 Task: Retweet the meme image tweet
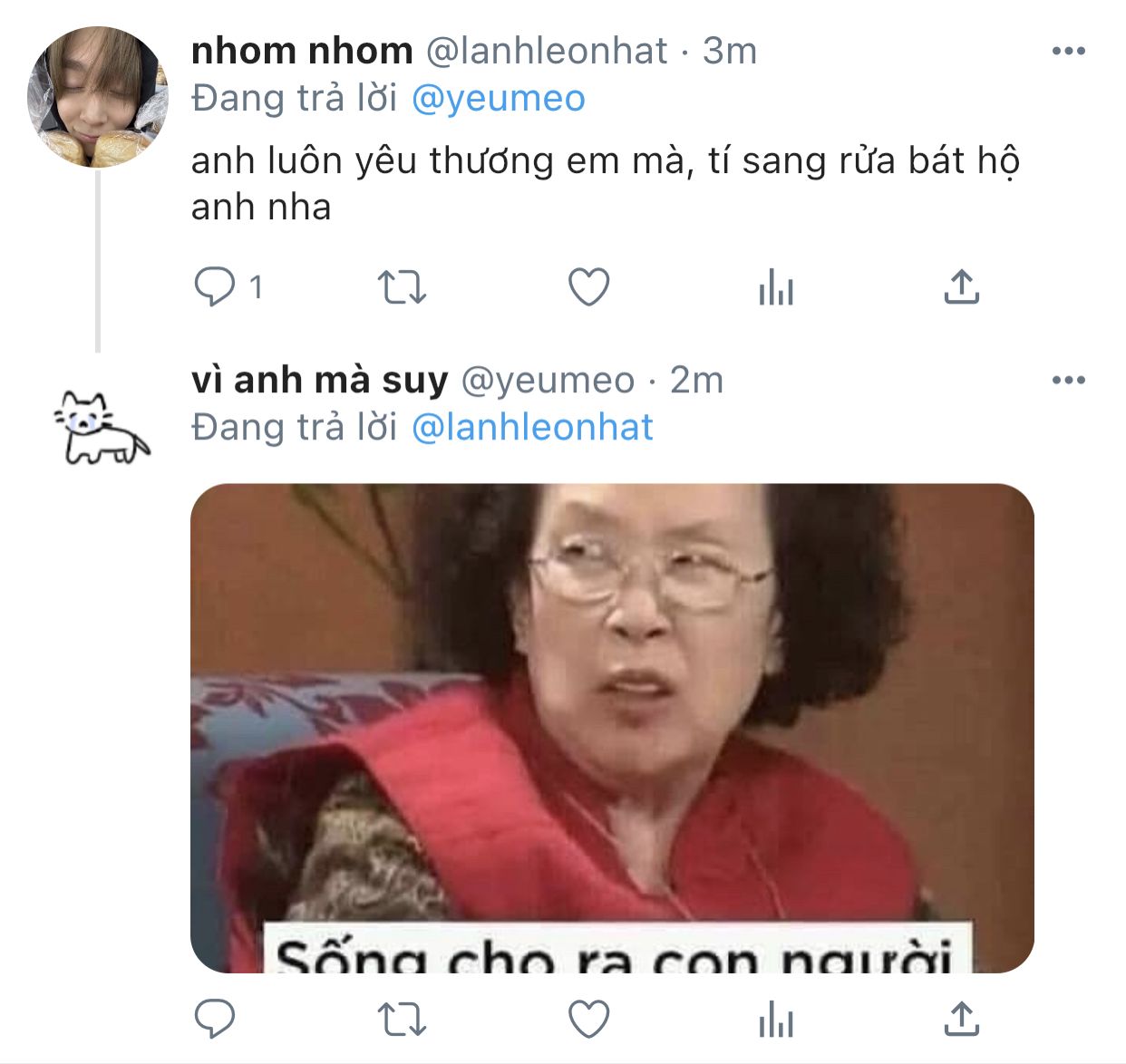402,1019
